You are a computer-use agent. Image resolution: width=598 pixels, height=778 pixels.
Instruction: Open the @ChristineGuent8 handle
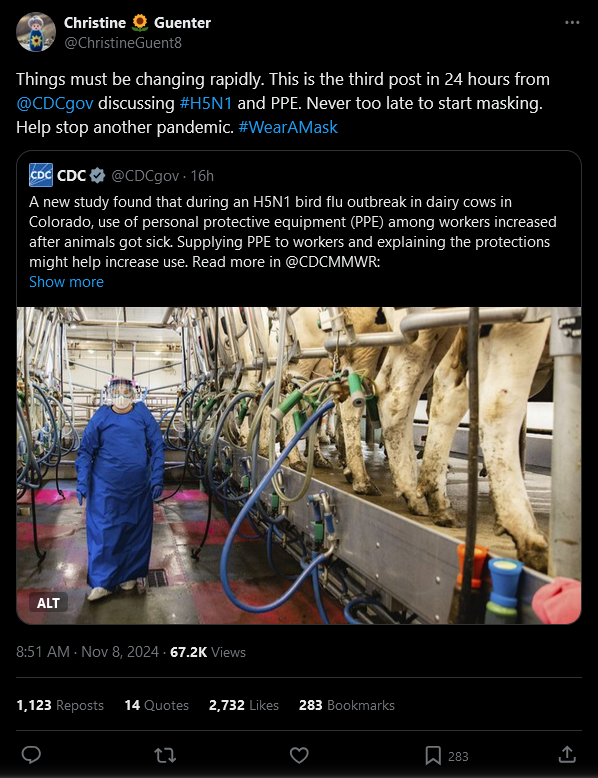tap(123, 43)
